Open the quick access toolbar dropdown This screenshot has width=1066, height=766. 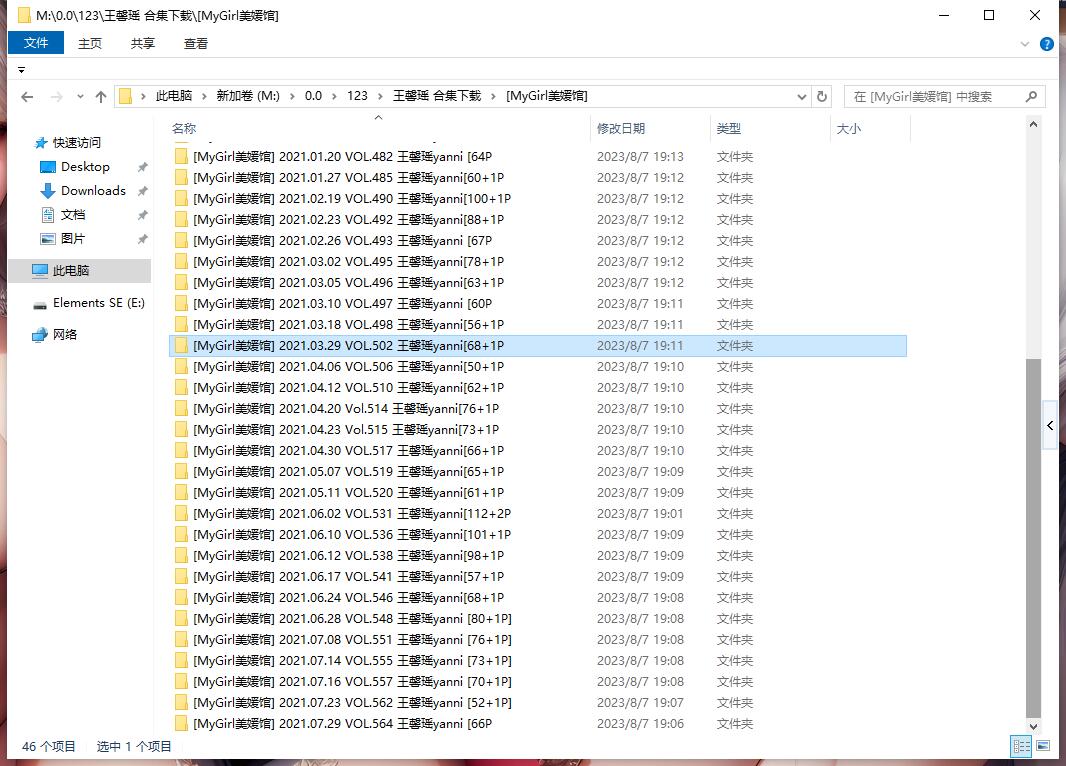click(x=21, y=70)
